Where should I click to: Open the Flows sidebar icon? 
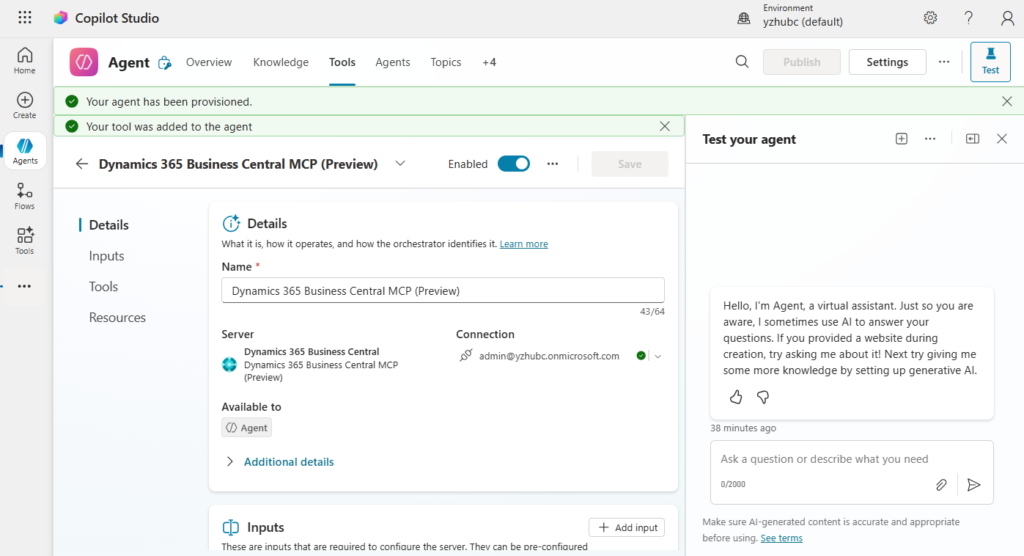coord(24,196)
